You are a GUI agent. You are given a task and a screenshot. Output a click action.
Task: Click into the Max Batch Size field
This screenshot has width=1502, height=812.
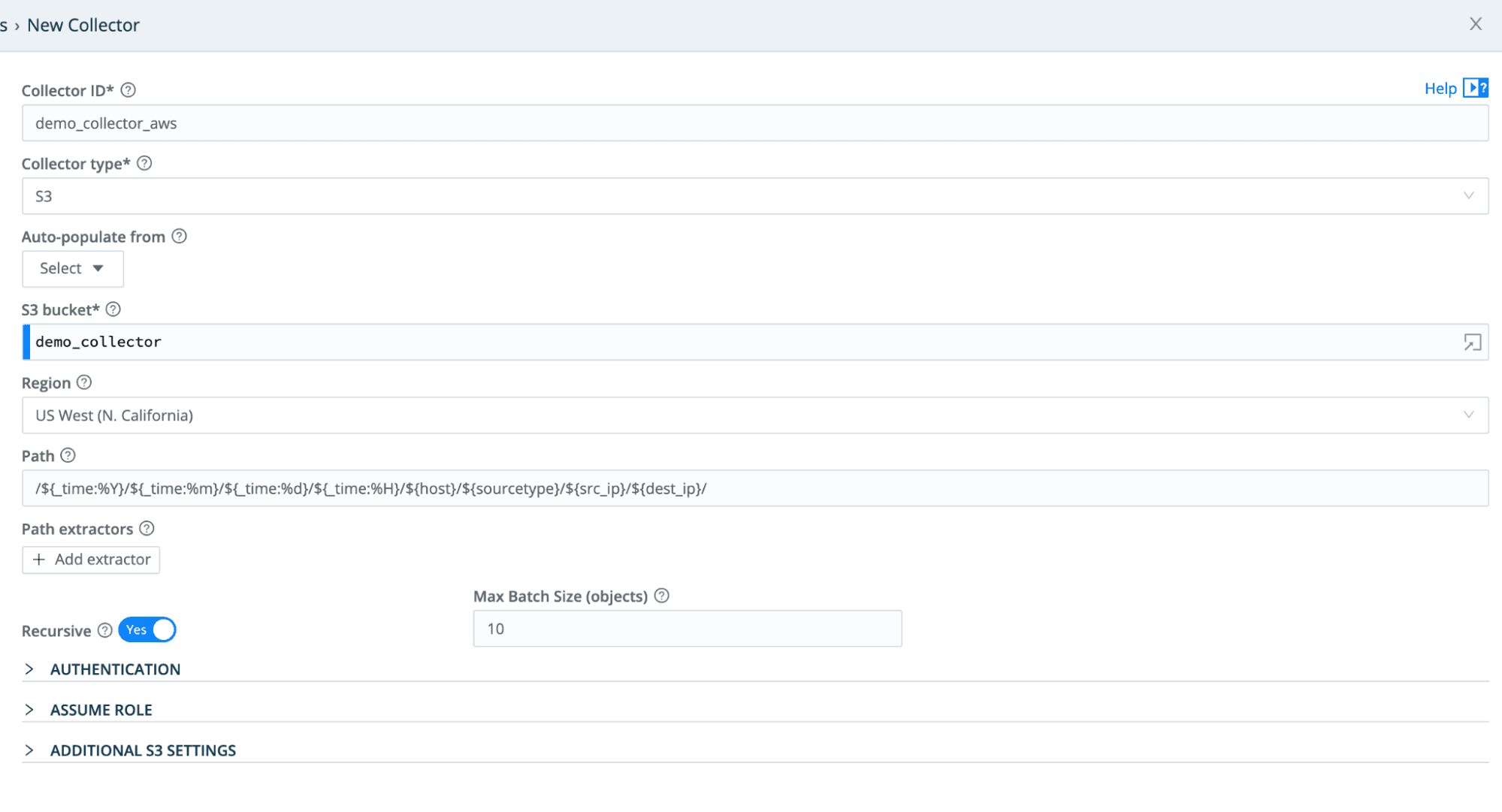[687, 629]
